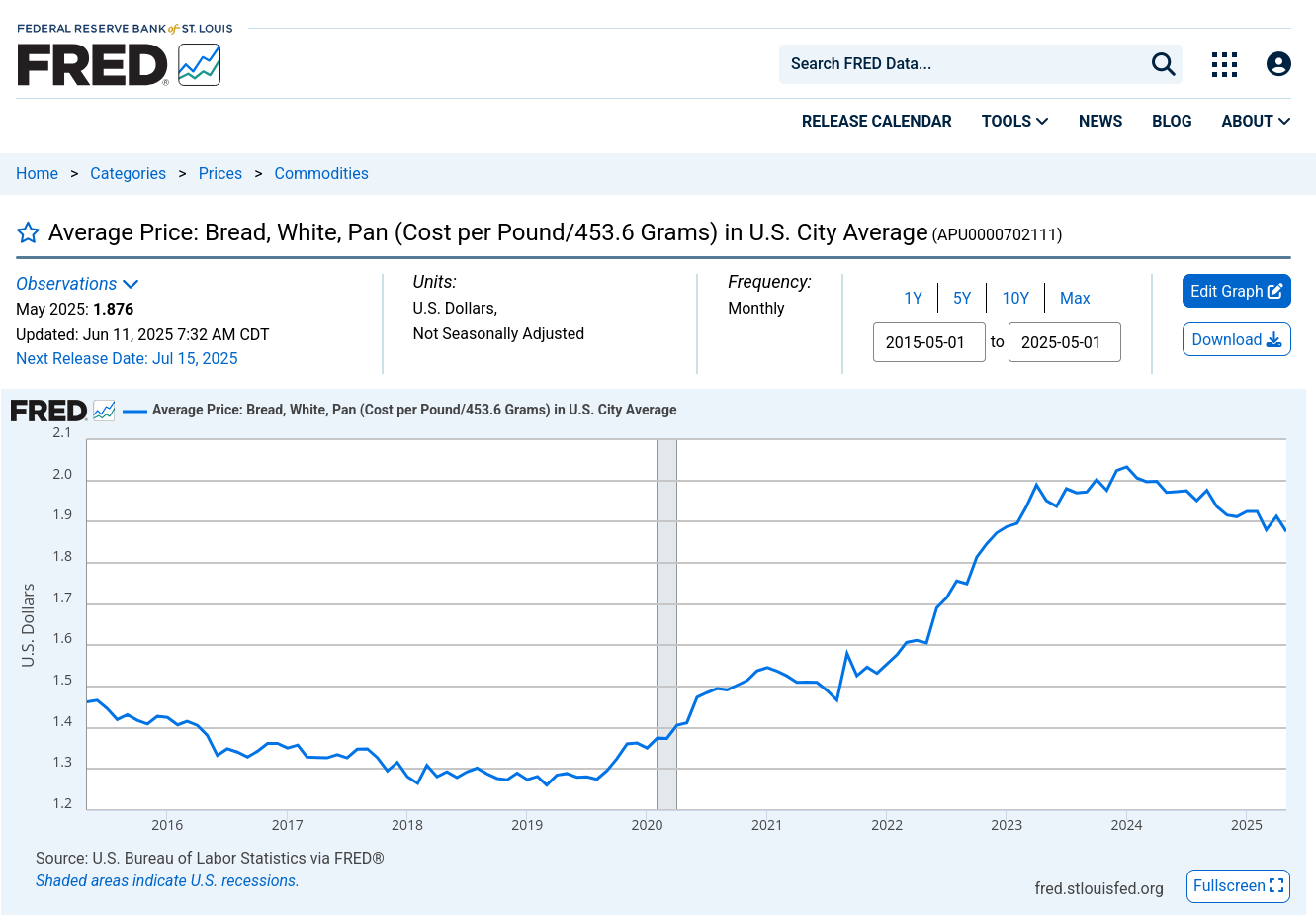Click the Download button
1316x919 pixels.
(x=1237, y=339)
